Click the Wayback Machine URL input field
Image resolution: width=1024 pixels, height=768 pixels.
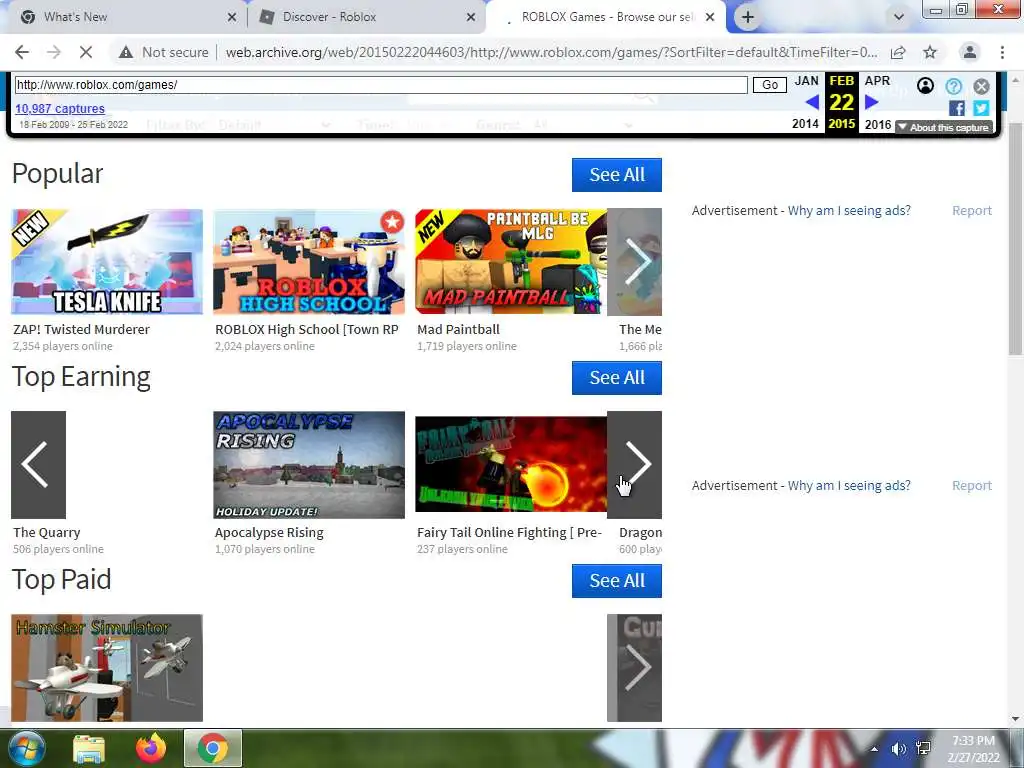pyautogui.click(x=381, y=85)
